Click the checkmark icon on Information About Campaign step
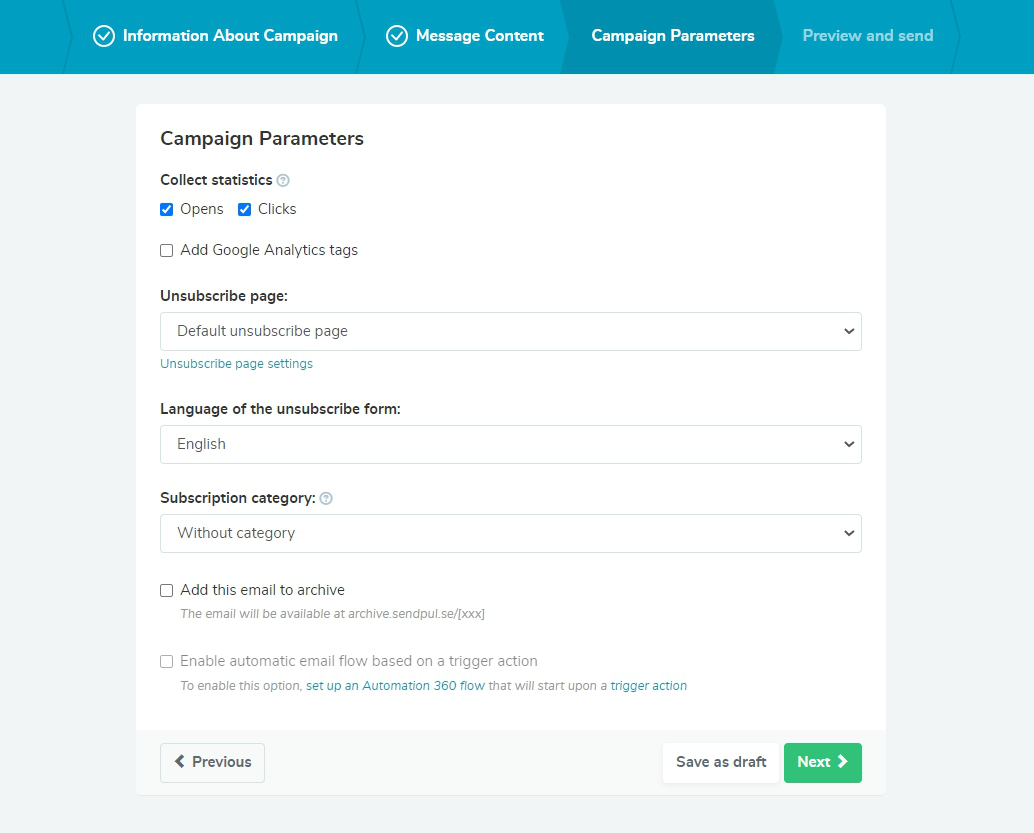The image size is (1034, 833). coord(103,35)
